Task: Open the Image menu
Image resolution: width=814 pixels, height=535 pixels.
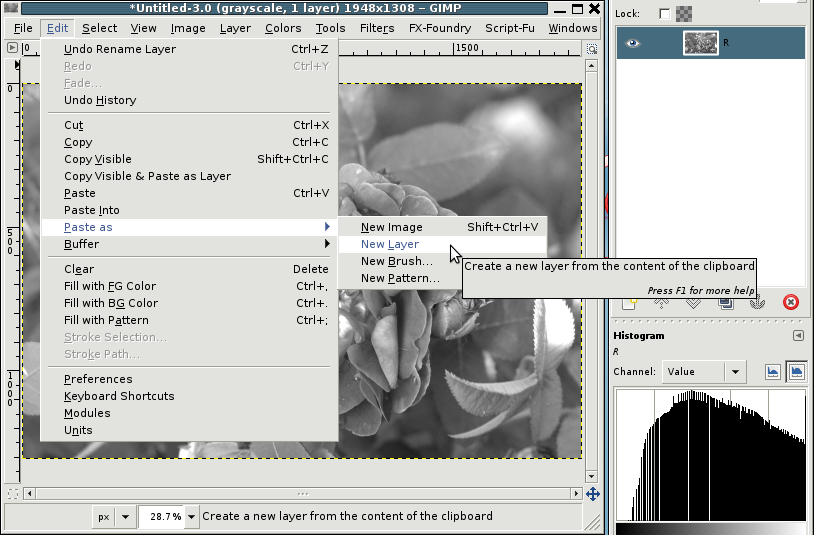Action: coord(188,28)
